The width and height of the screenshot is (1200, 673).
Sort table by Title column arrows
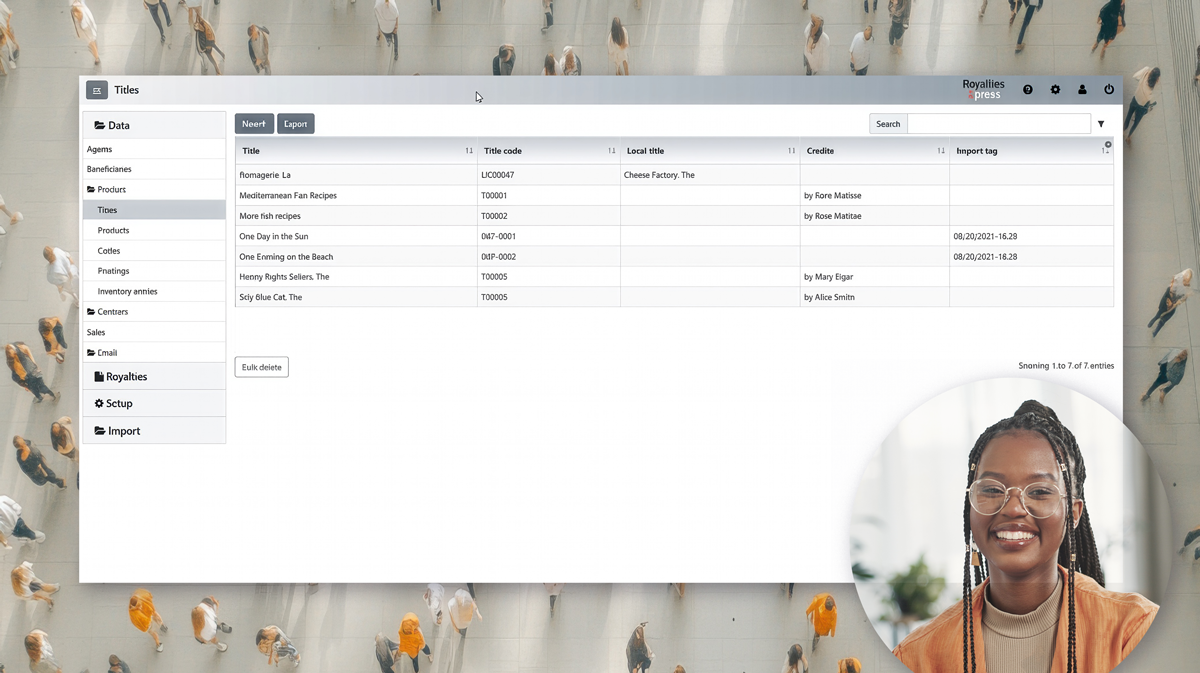coord(469,151)
